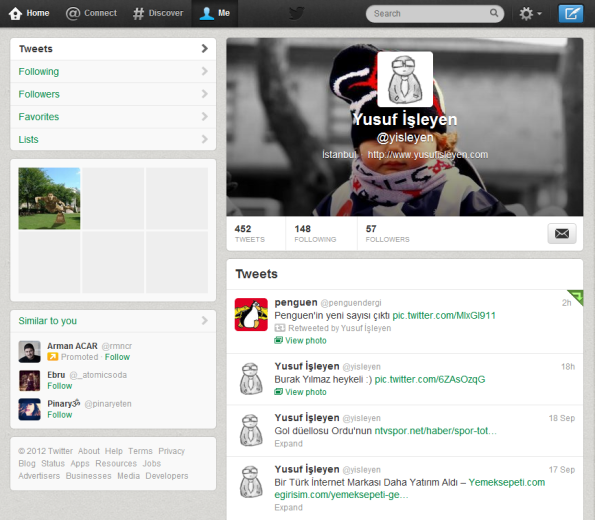Follow Arman ACAR
The width and height of the screenshot is (595, 520).
[117, 357]
